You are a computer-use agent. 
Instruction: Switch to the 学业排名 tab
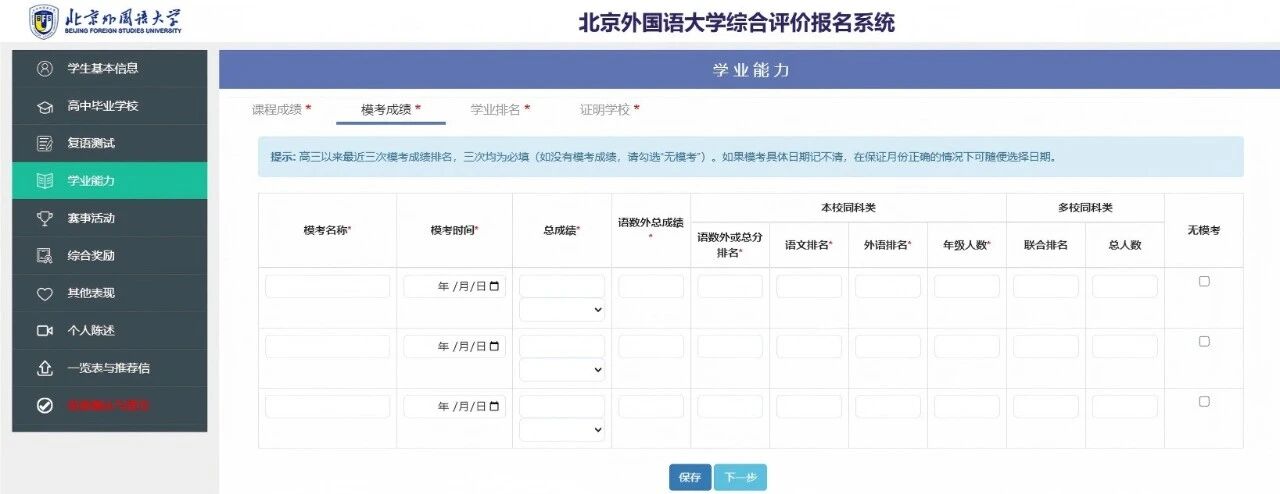[x=500, y=109]
